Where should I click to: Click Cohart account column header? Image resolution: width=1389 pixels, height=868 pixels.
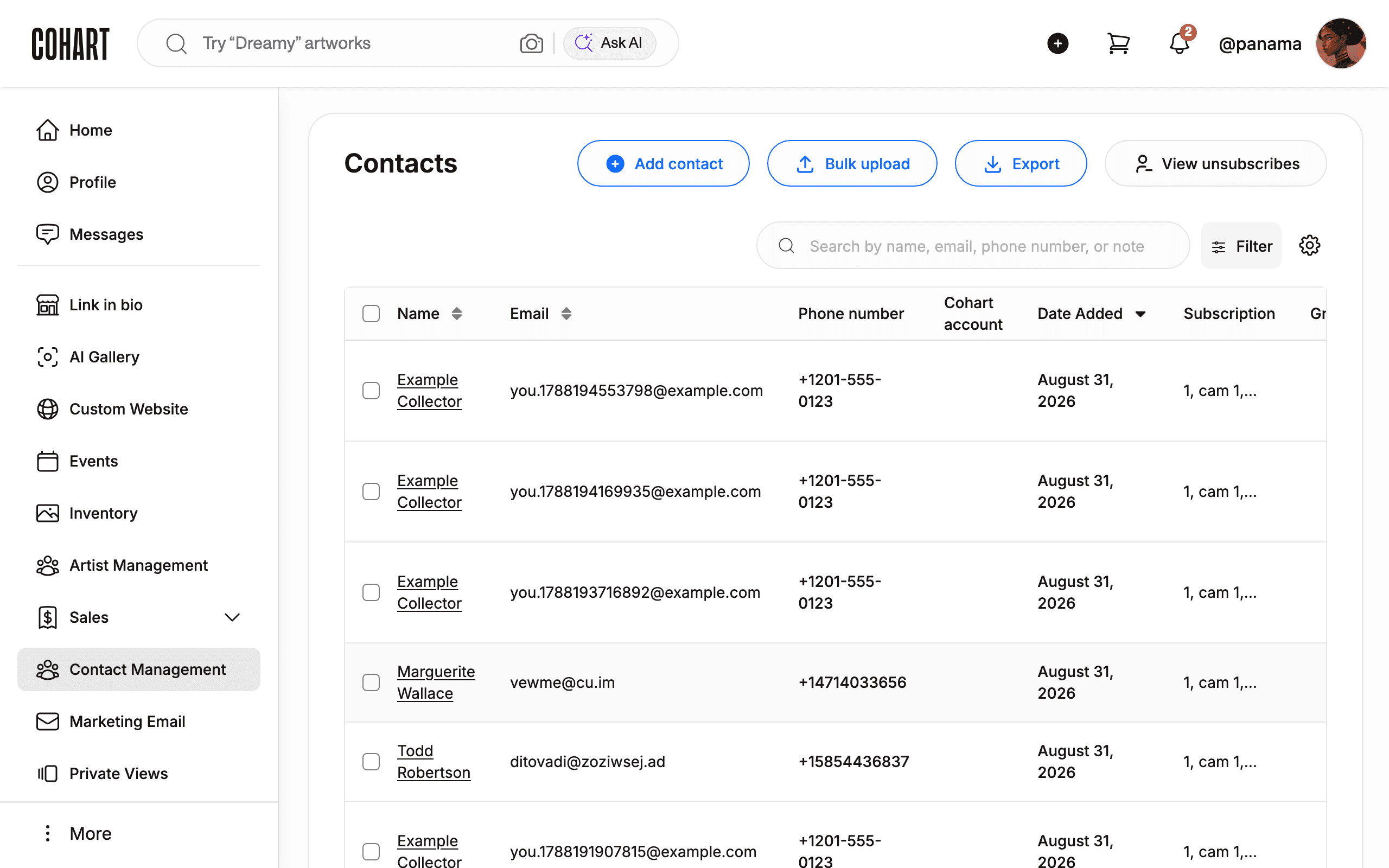click(x=973, y=314)
